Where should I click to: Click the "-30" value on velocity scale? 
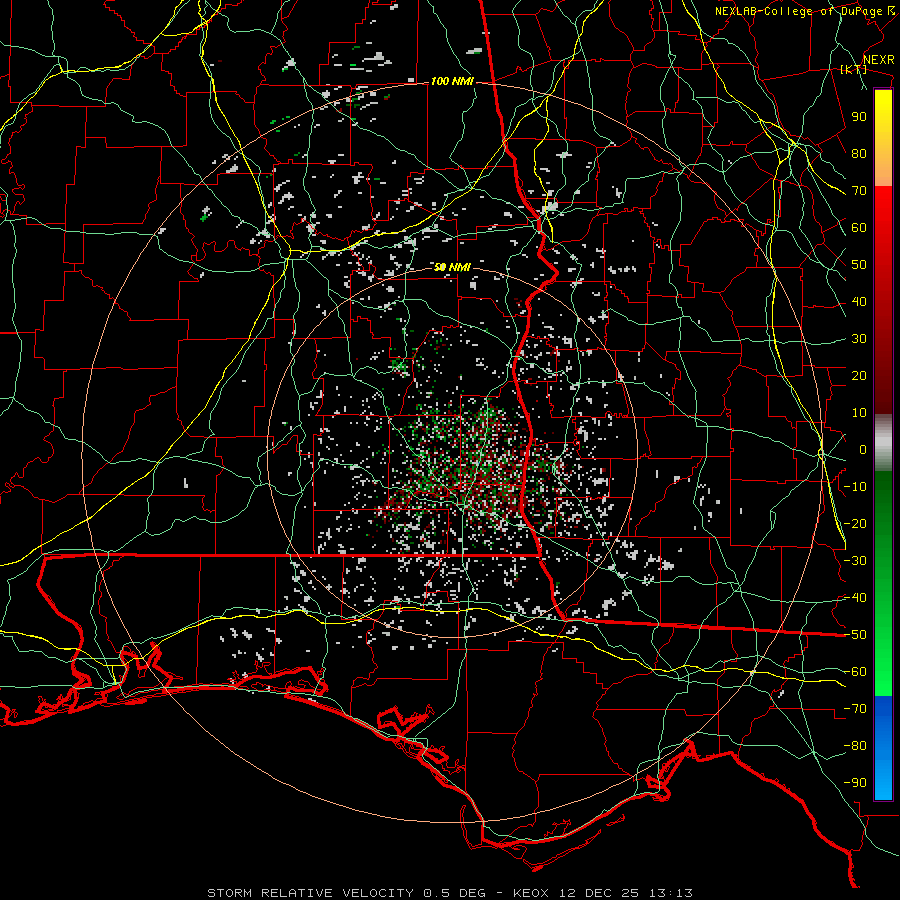(855, 561)
